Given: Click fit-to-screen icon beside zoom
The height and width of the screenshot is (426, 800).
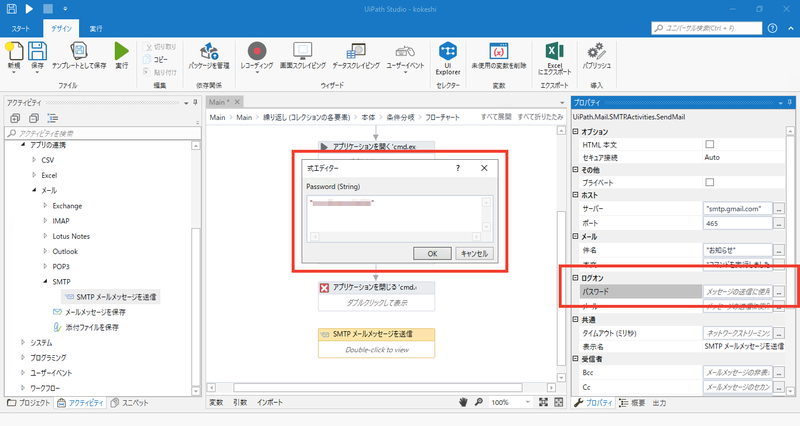Looking at the screenshot, I should pyautogui.click(x=543, y=402).
